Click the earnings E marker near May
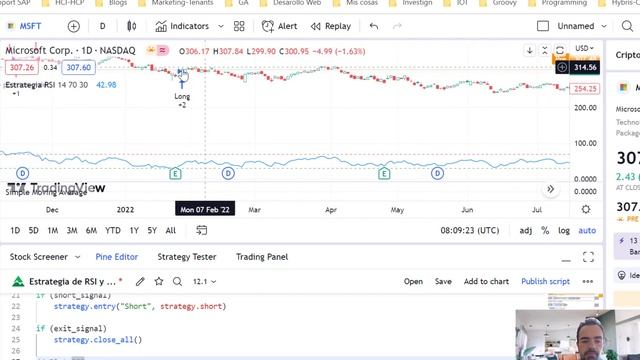640x360 pixels. 384,174
